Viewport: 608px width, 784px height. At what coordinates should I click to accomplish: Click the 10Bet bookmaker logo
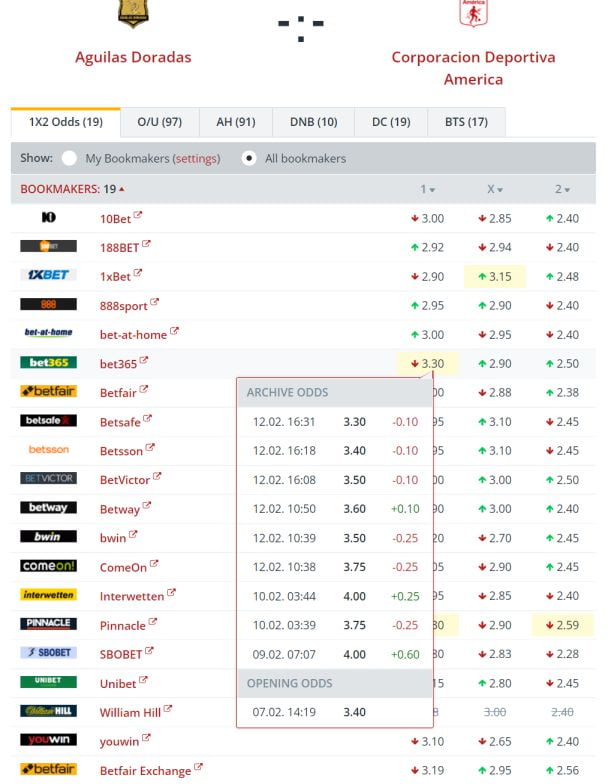tap(48, 218)
